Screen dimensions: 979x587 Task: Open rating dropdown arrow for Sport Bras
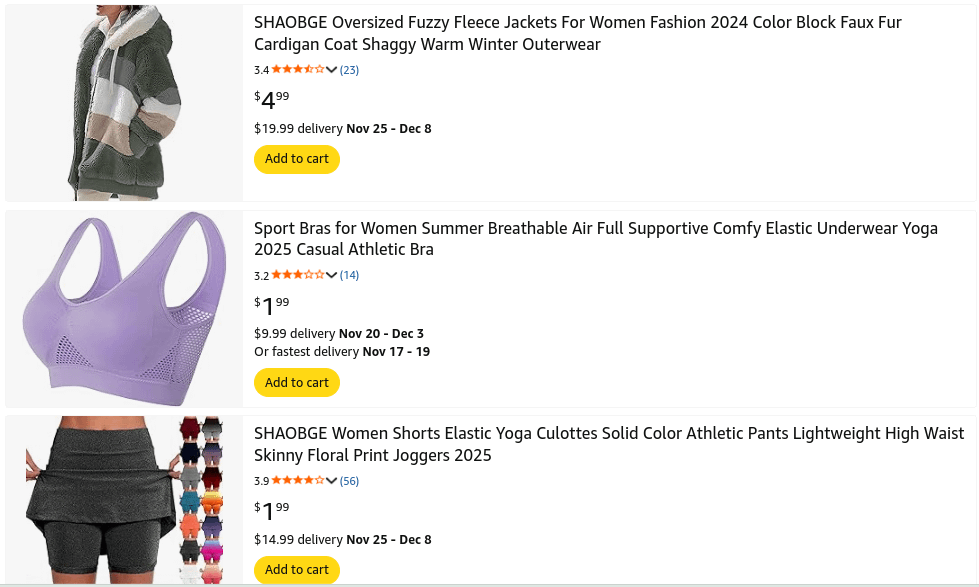(332, 275)
